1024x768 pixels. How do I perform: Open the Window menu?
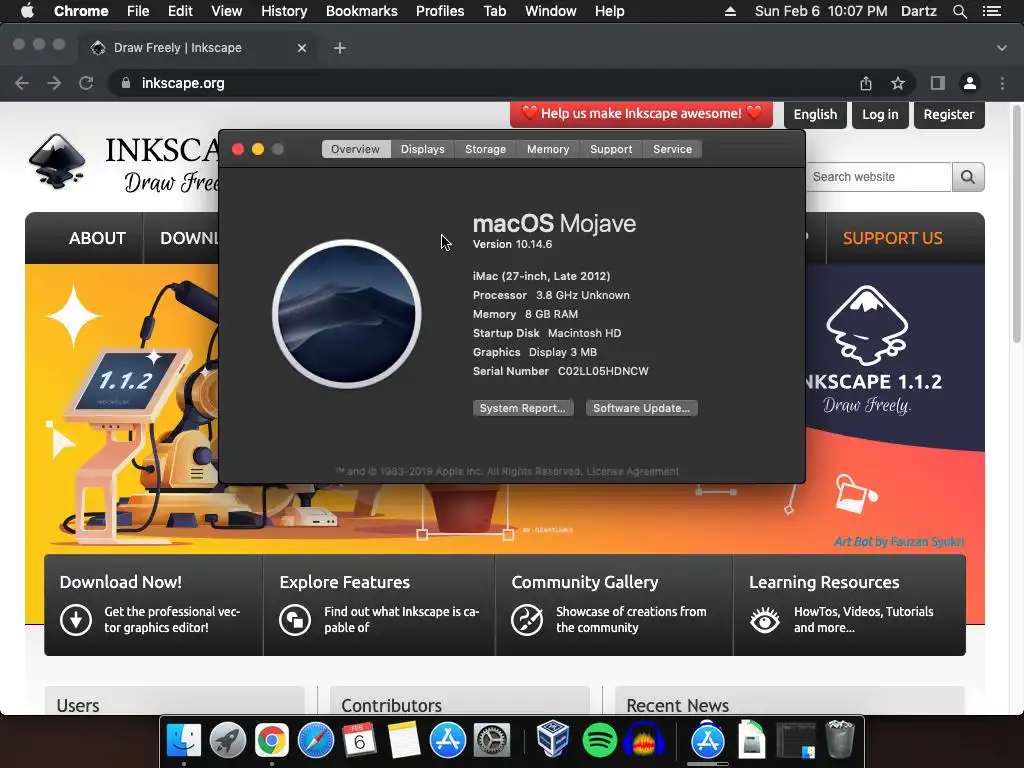[550, 11]
